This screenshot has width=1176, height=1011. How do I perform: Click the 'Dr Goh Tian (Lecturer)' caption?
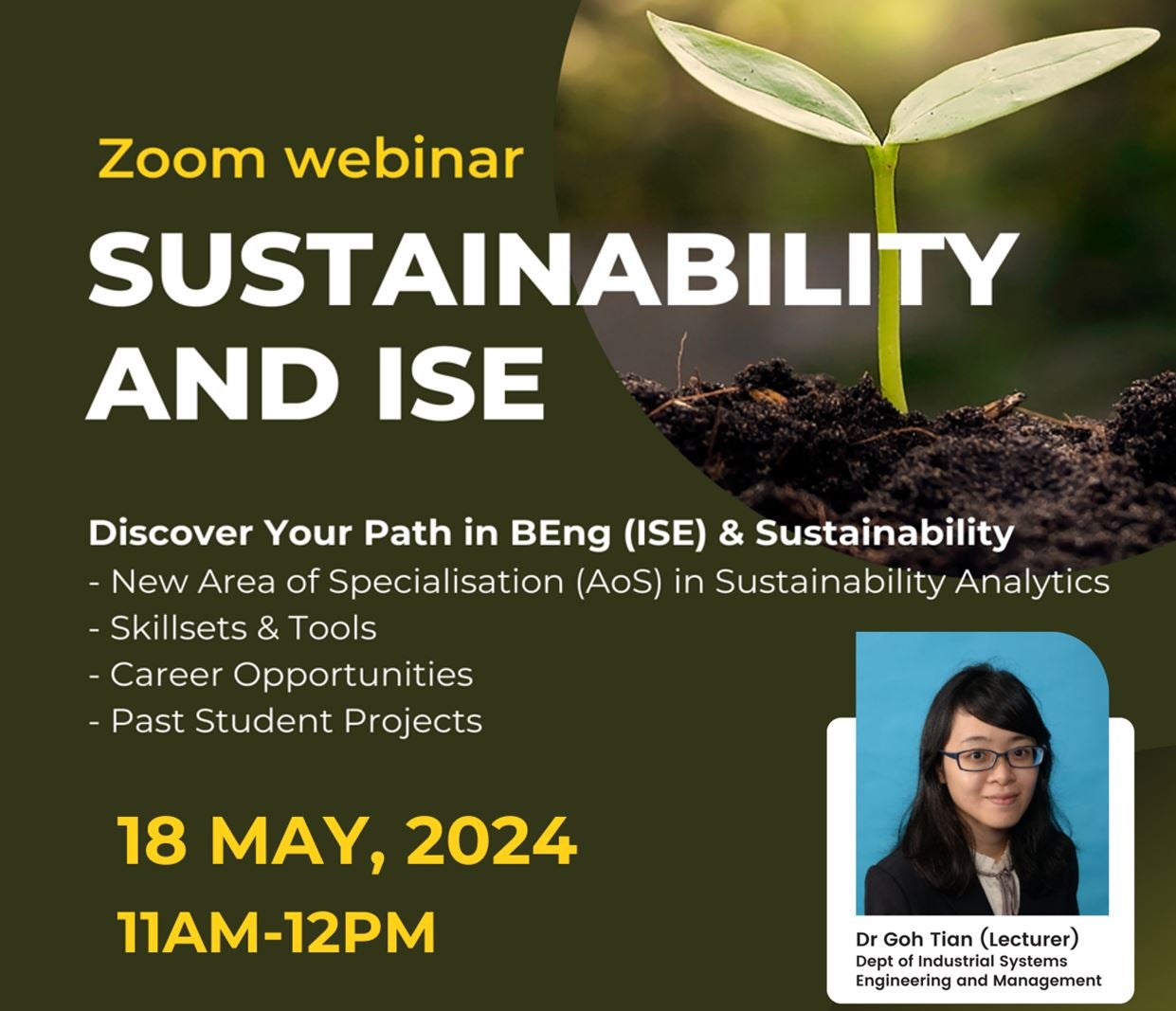pyautogui.click(x=968, y=939)
